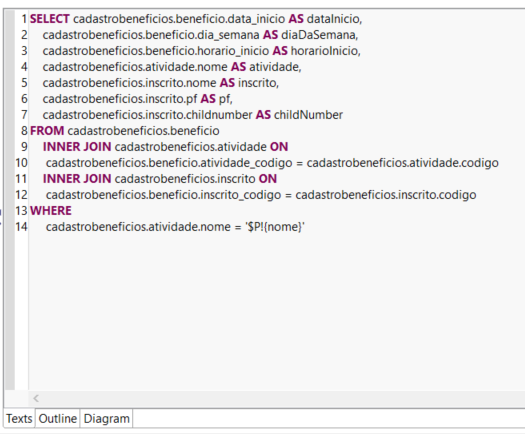Click empty editor area below the query
This screenshot has width=525, height=434.
(275, 311)
